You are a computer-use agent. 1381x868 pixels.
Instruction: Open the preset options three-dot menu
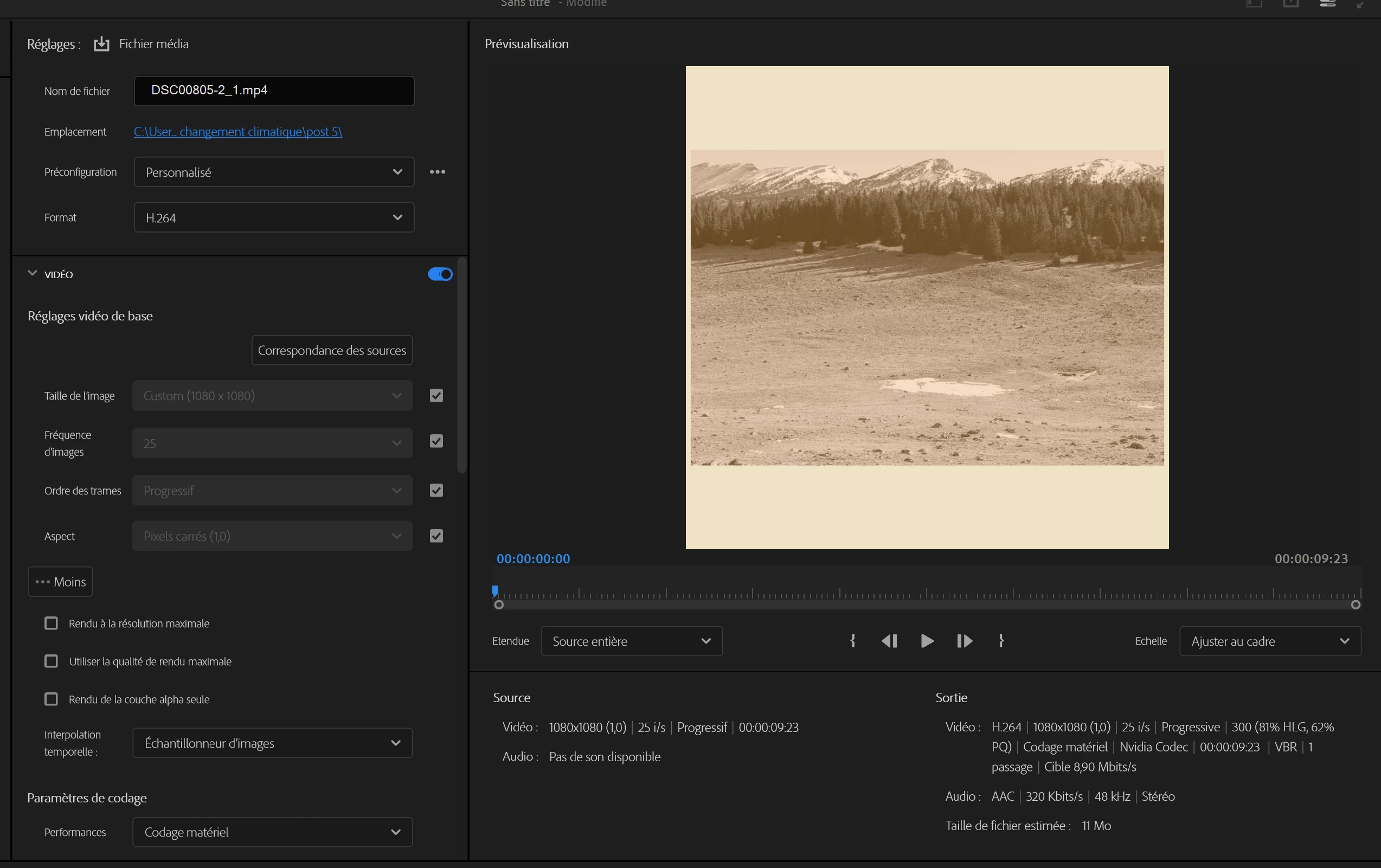click(x=438, y=172)
